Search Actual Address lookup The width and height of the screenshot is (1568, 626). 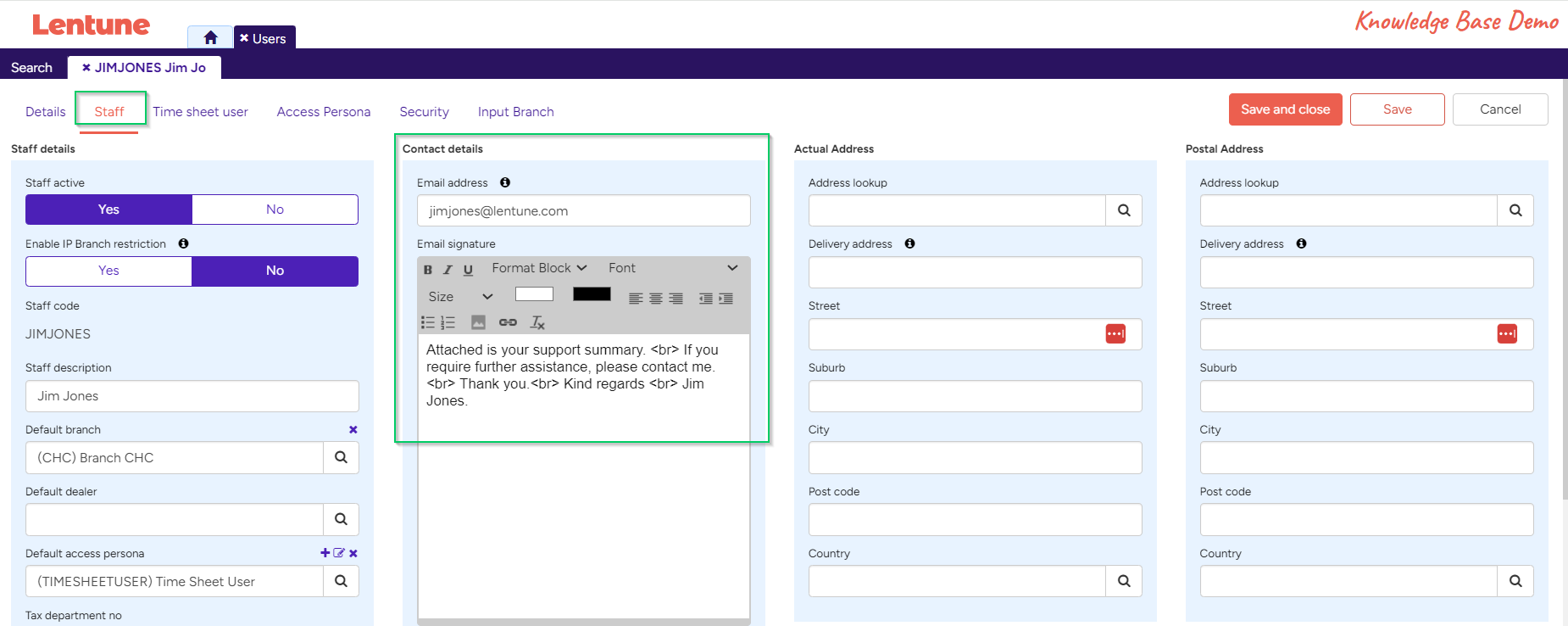pyautogui.click(x=1124, y=210)
